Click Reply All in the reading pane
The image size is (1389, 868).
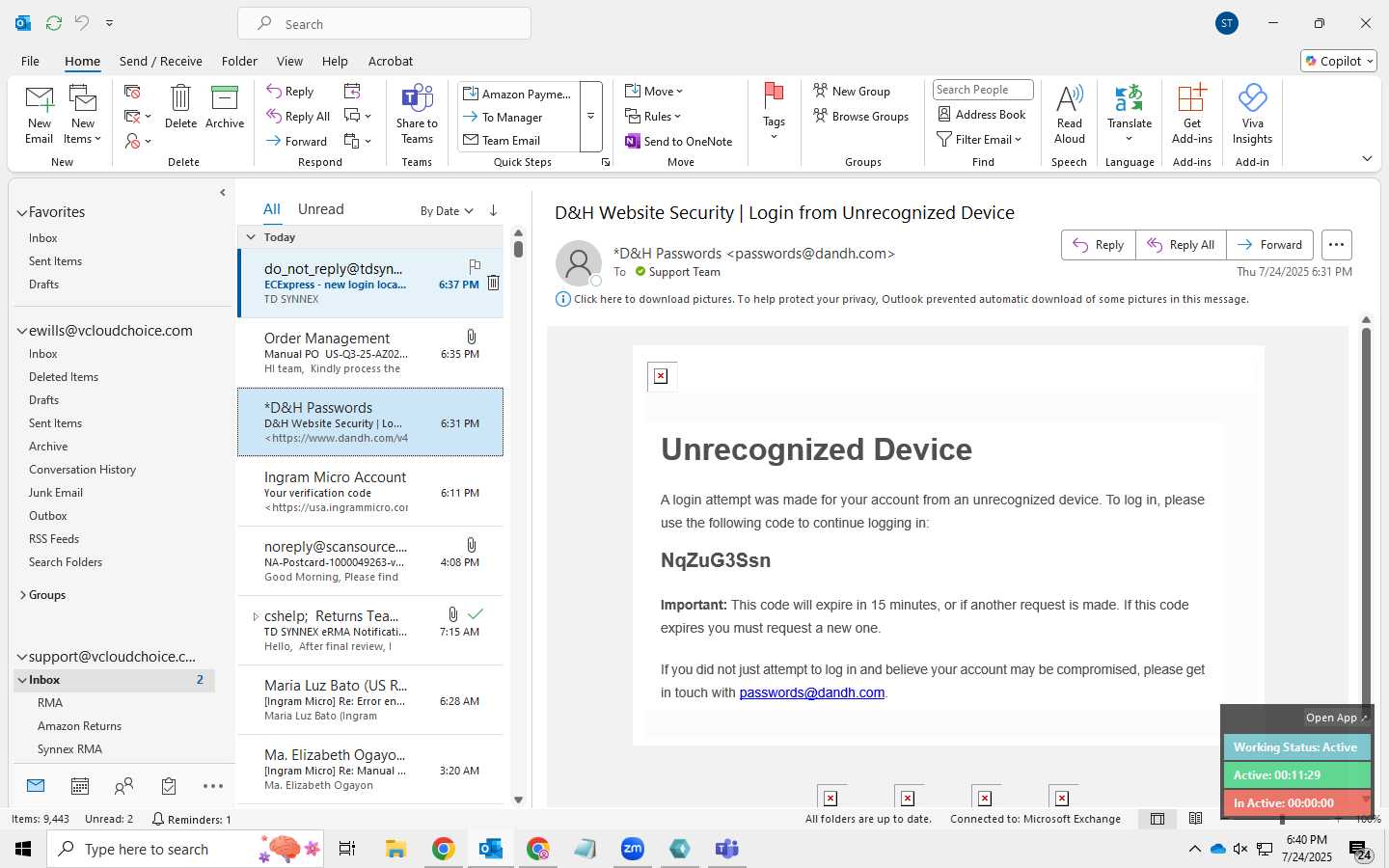1181,245
